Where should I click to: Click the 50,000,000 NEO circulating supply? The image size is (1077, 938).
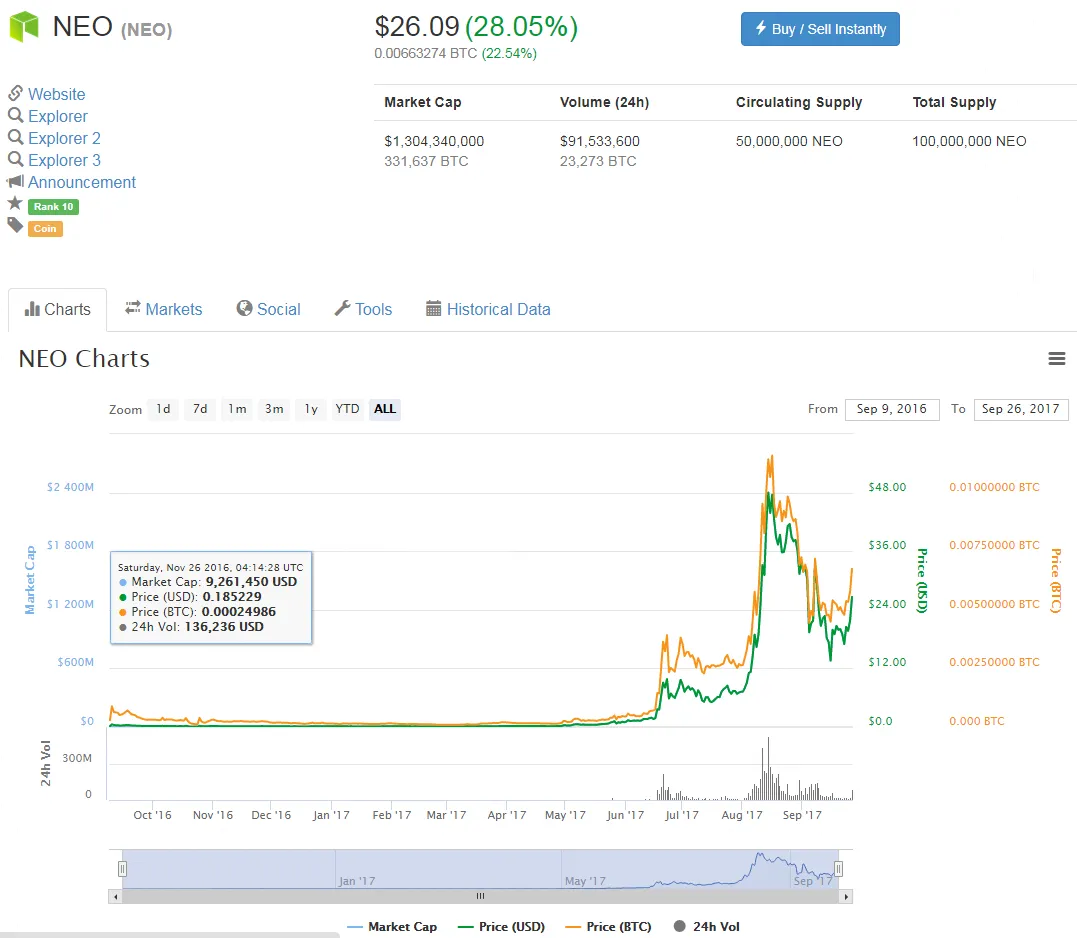[789, 141]
